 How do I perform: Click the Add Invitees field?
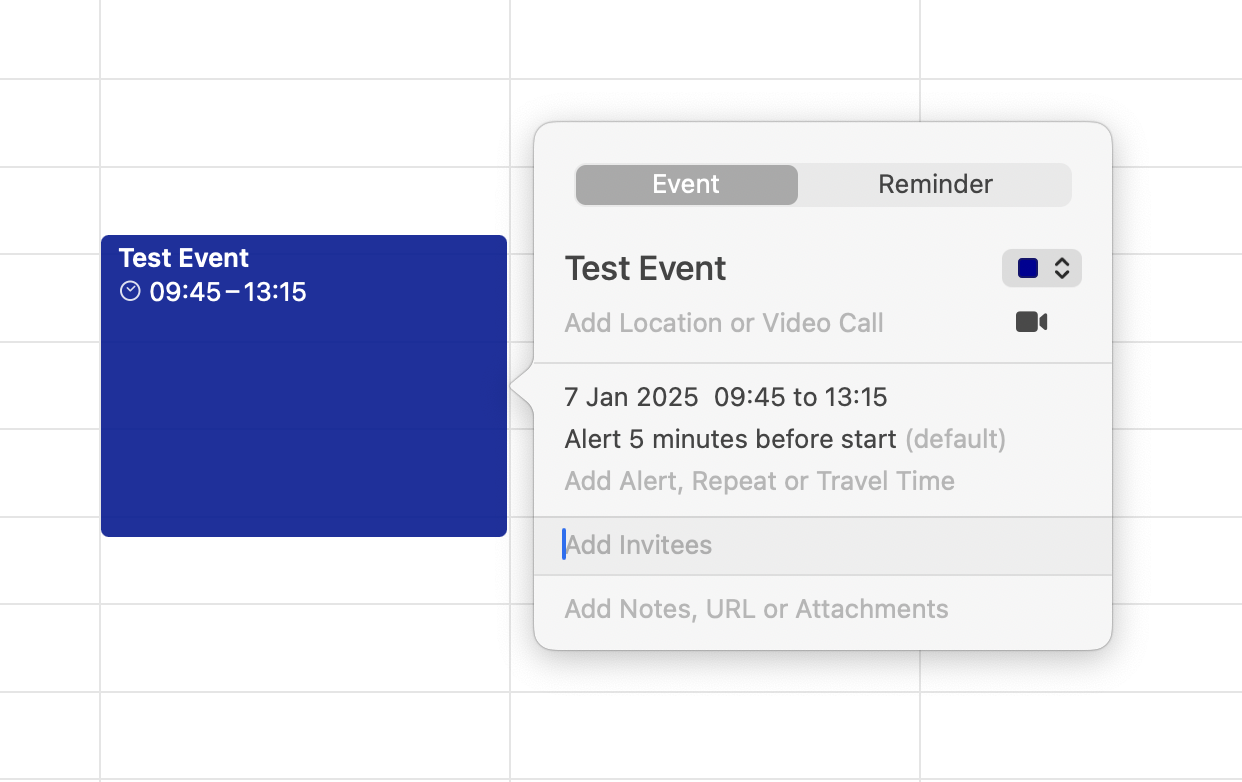[640, 545]
